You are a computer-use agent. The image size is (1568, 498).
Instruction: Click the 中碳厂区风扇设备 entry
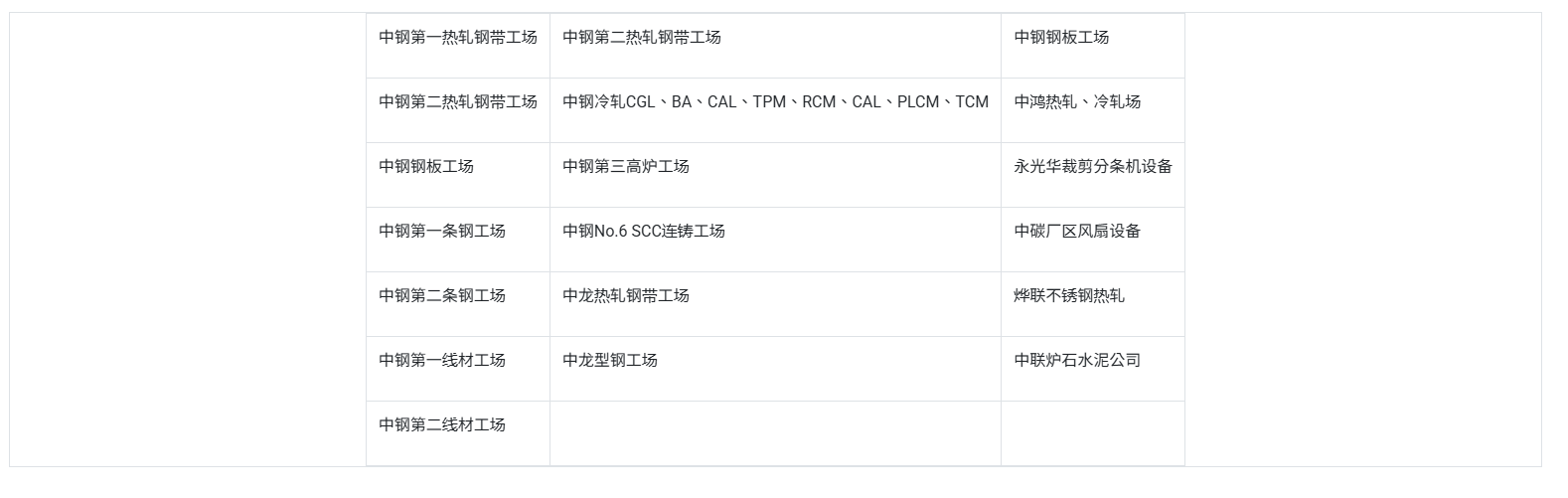pyautogui.click(x=1093, y=240)
